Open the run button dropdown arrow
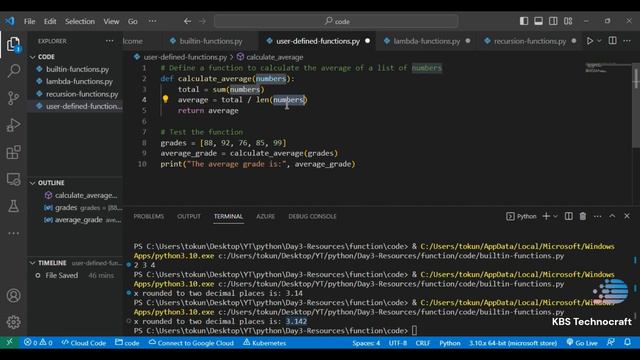This screenshot has width=640, height=360. point(599,41)
